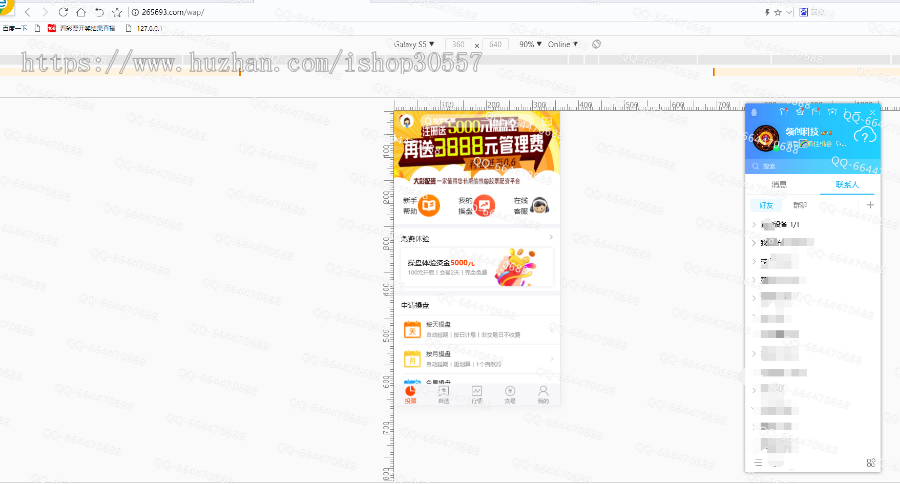Go to the browser home page
Screen dimensions: 900x484
pos(81,12)
